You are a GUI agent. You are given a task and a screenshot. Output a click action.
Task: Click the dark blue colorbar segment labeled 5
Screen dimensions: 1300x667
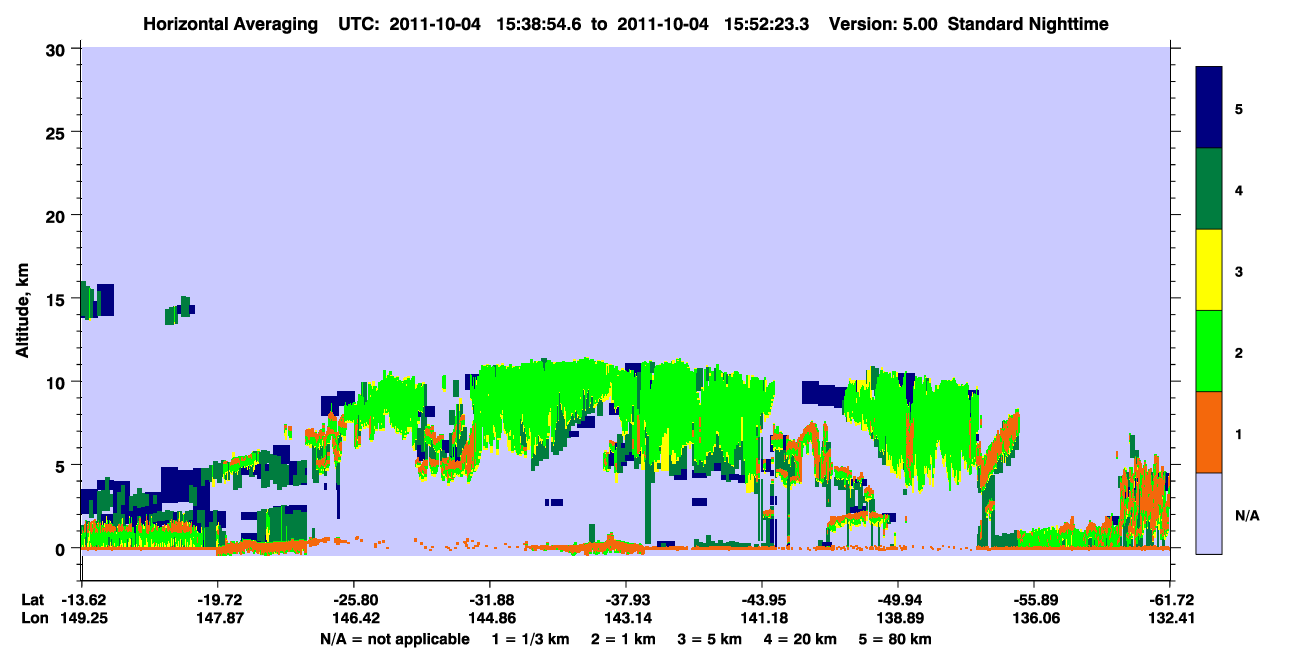tap(1210, 108)
